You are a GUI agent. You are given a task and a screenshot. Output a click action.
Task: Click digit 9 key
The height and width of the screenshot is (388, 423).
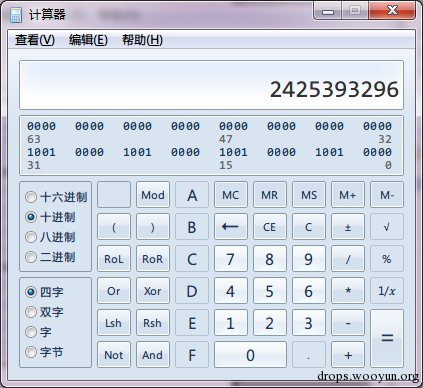tap(309, 259)
